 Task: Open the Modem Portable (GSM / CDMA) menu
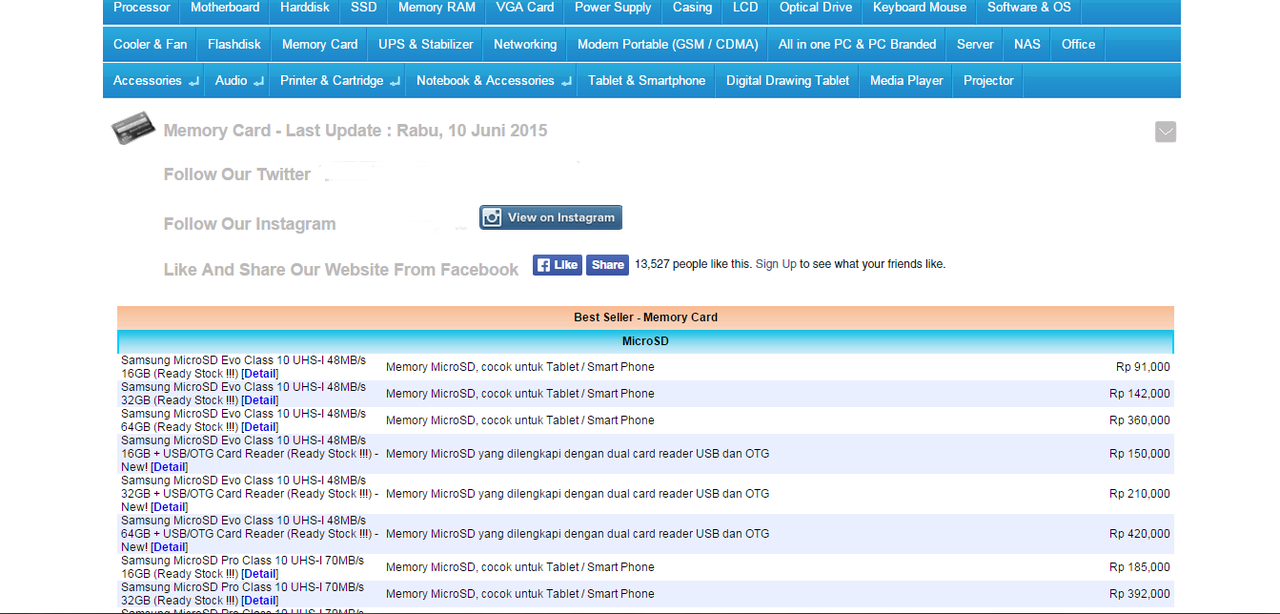(x=668, y=44)
